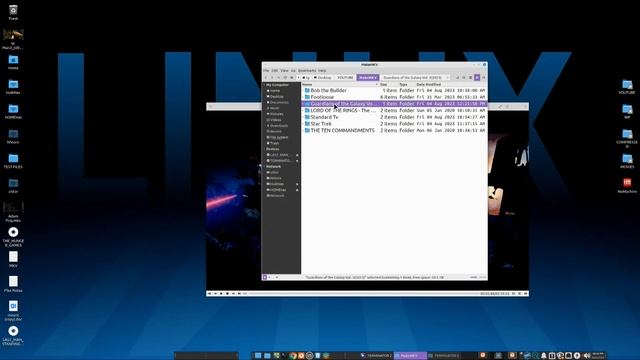Click play in the video player controls
The width and height of the screenshot is (640, 360).
pyautogui.click(x=221, y=293)
